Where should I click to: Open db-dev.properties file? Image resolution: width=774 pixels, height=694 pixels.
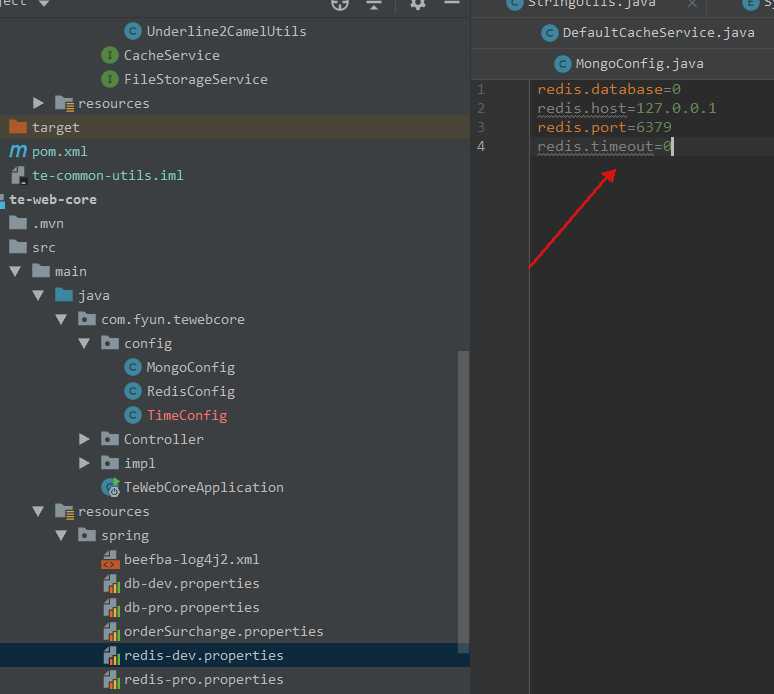pos(192,583)
